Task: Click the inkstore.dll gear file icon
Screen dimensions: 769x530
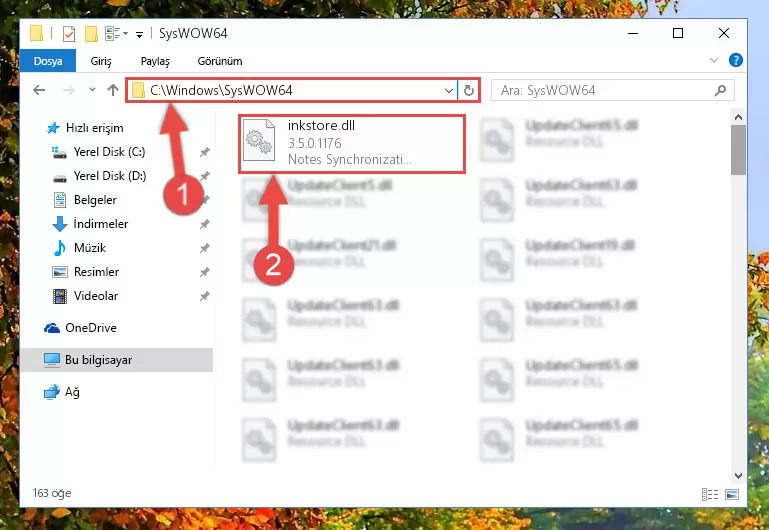Action: point(259,140)
